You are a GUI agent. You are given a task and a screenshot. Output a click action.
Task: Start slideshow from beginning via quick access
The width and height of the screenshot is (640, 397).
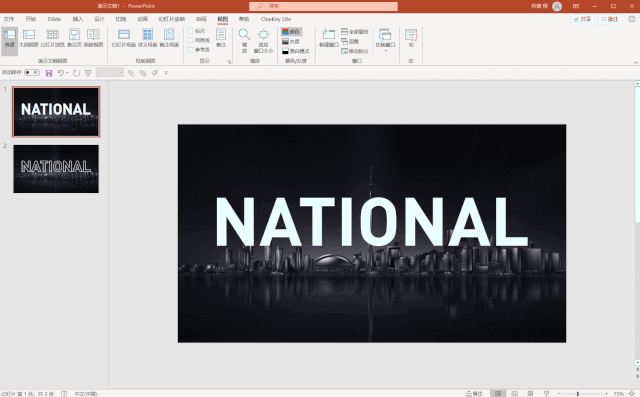88,73
